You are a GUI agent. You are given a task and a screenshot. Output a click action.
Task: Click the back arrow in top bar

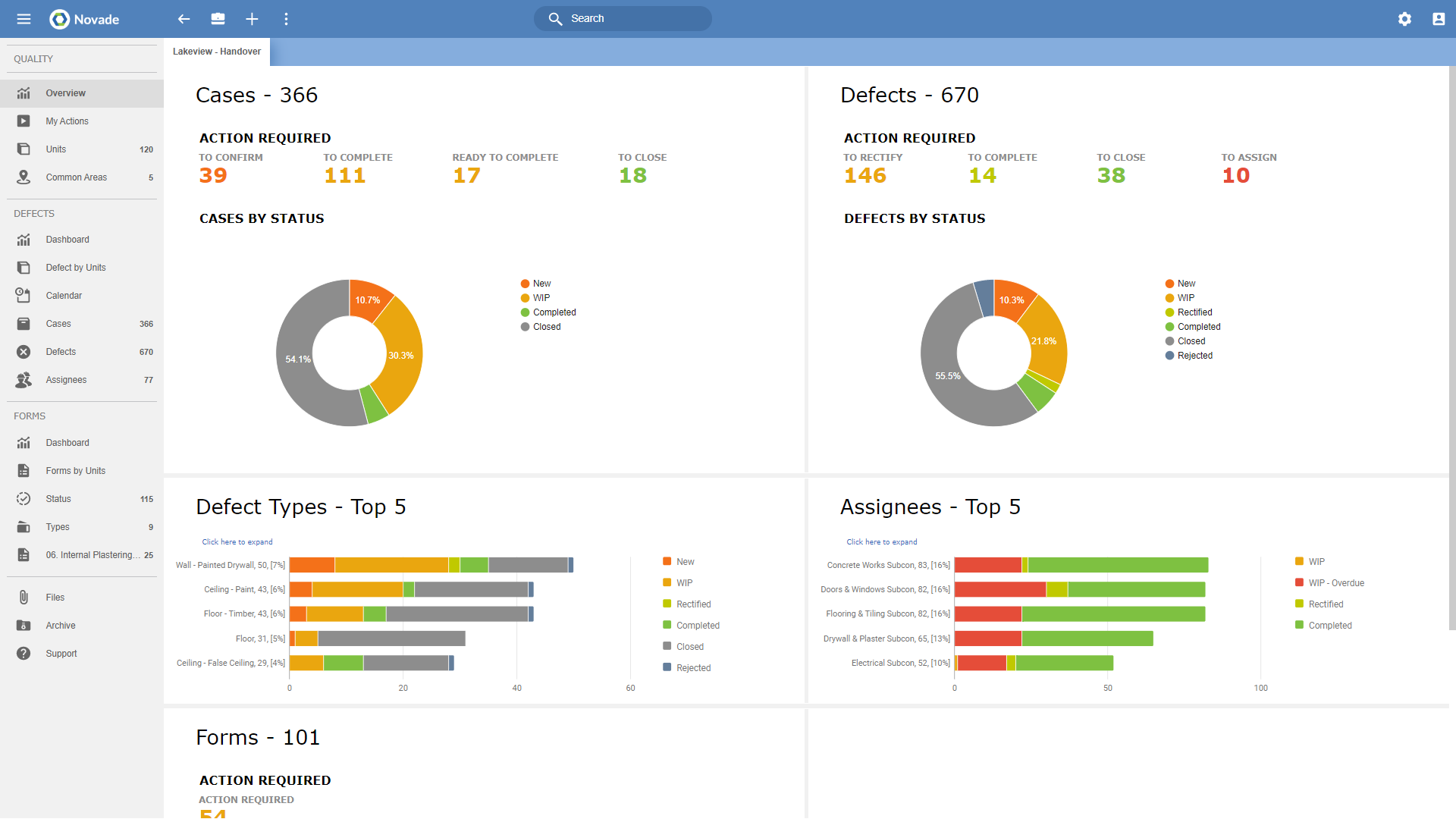184,19
